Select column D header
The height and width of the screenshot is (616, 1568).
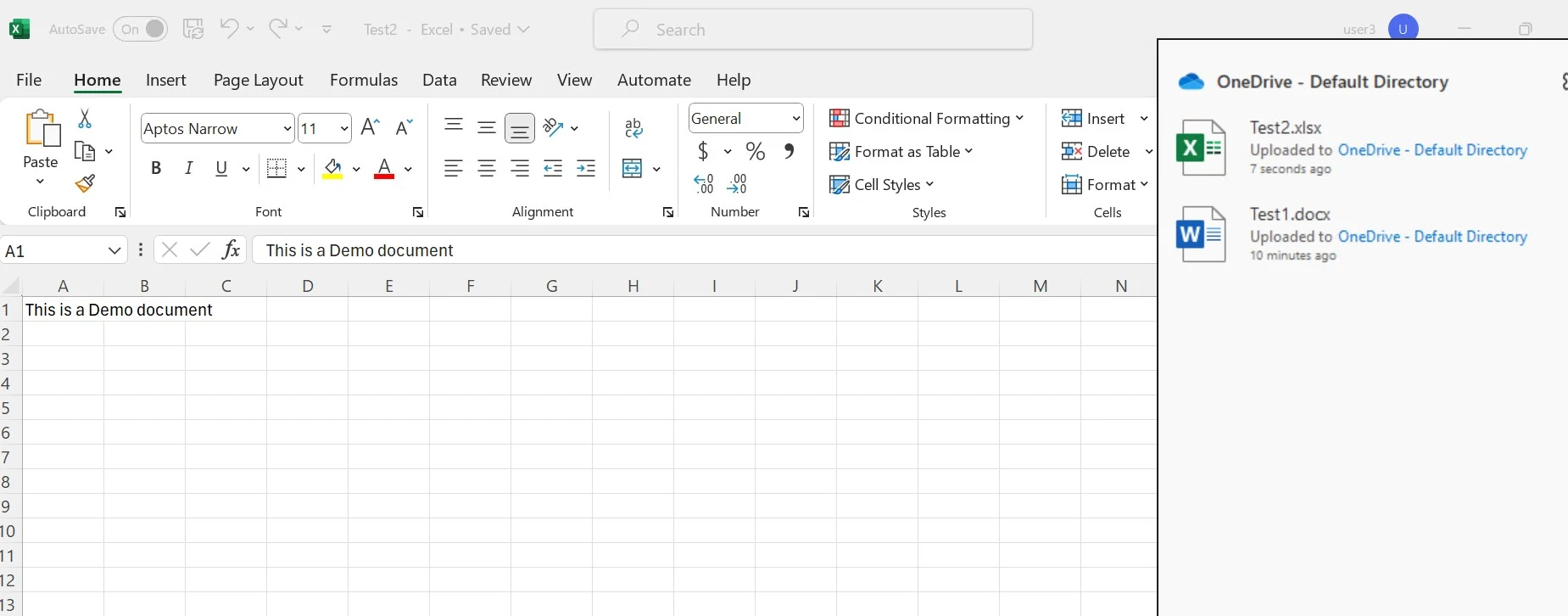tap(307, 286)
